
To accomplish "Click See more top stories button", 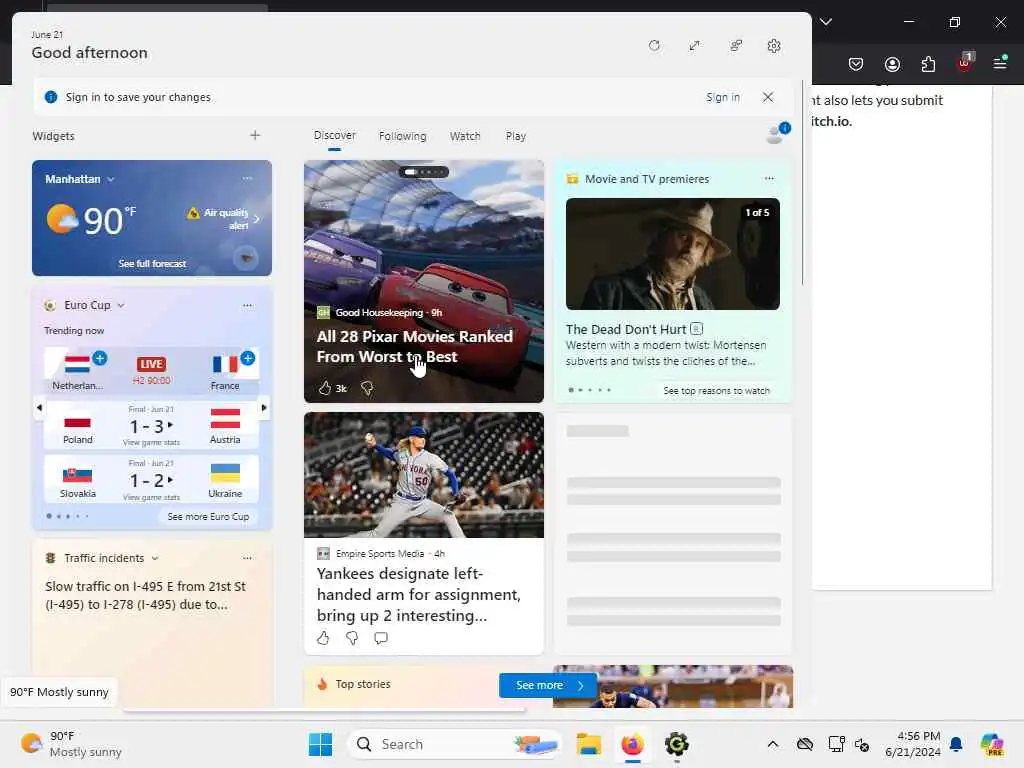I will point(548,685).
